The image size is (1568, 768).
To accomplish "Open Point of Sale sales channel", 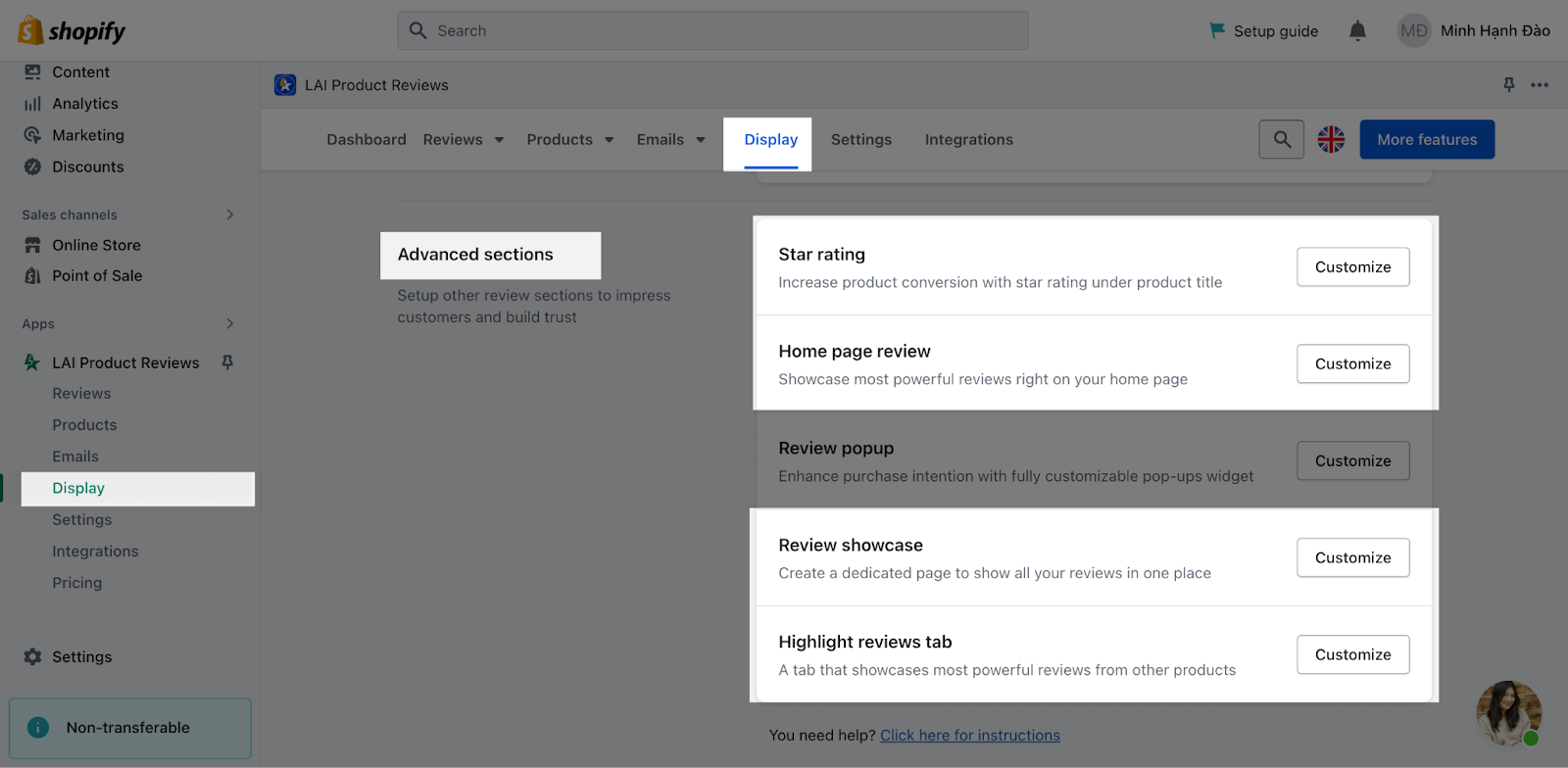I will click(97, 276).
